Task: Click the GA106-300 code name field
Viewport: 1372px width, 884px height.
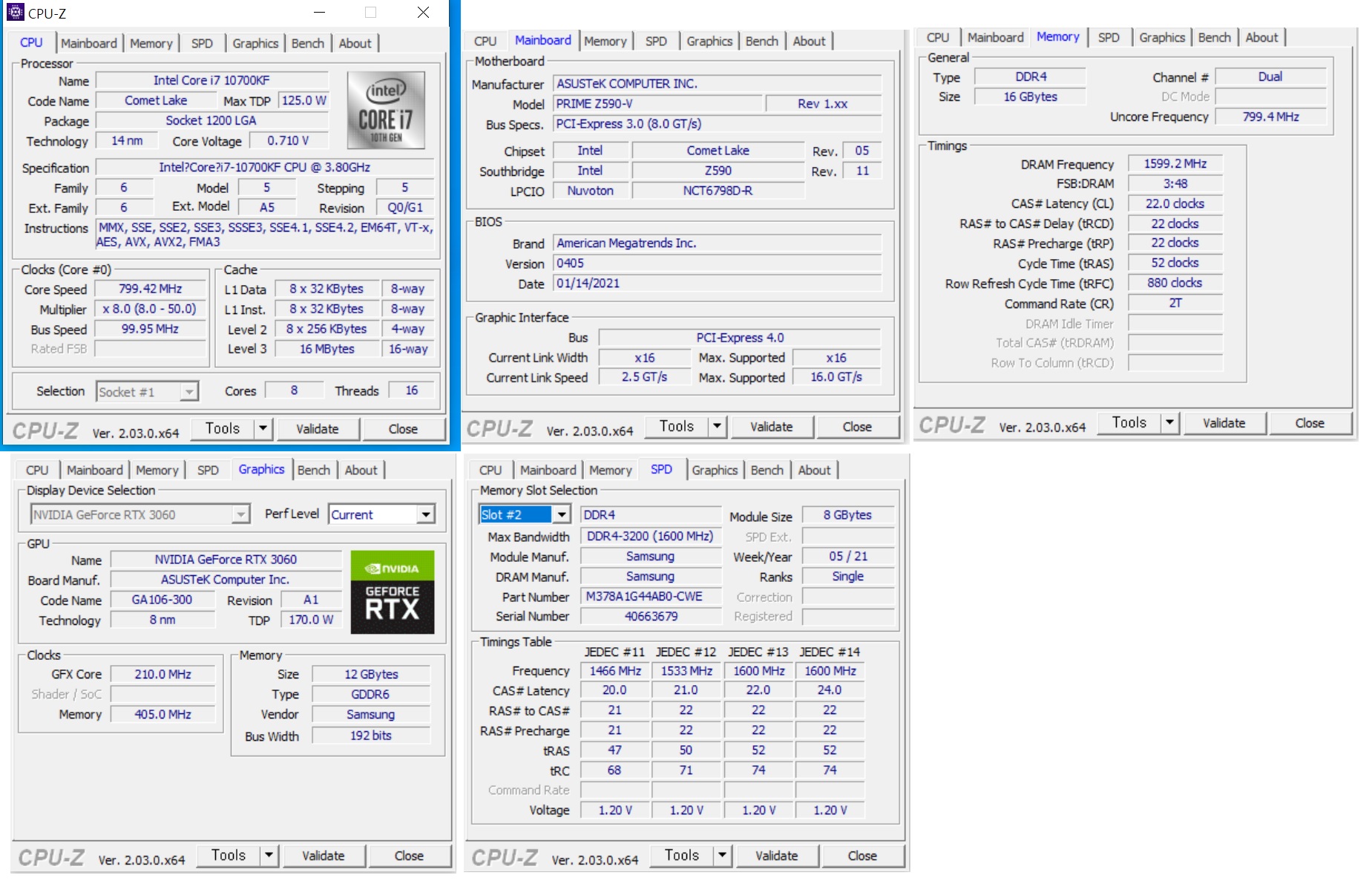Action: [x=162, y=600]
